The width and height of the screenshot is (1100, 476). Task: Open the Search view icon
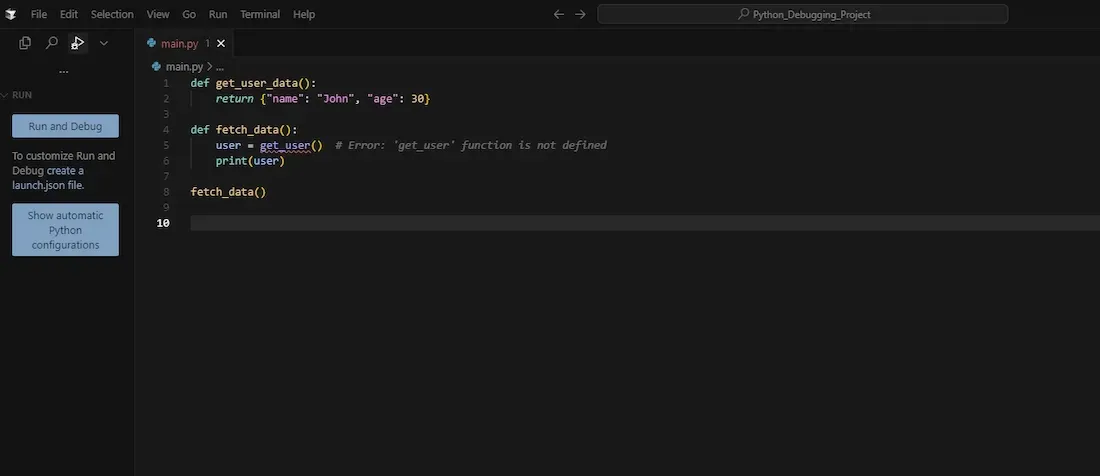point(51,43)
